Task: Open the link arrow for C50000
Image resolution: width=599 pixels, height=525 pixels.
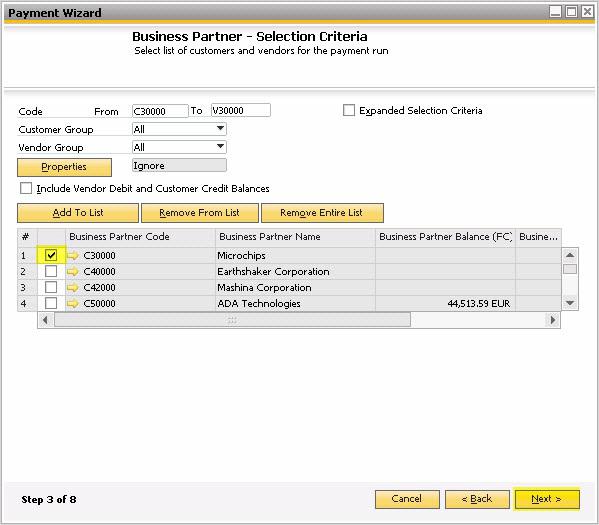Action: pyautogui.click(x=73, y=303)
